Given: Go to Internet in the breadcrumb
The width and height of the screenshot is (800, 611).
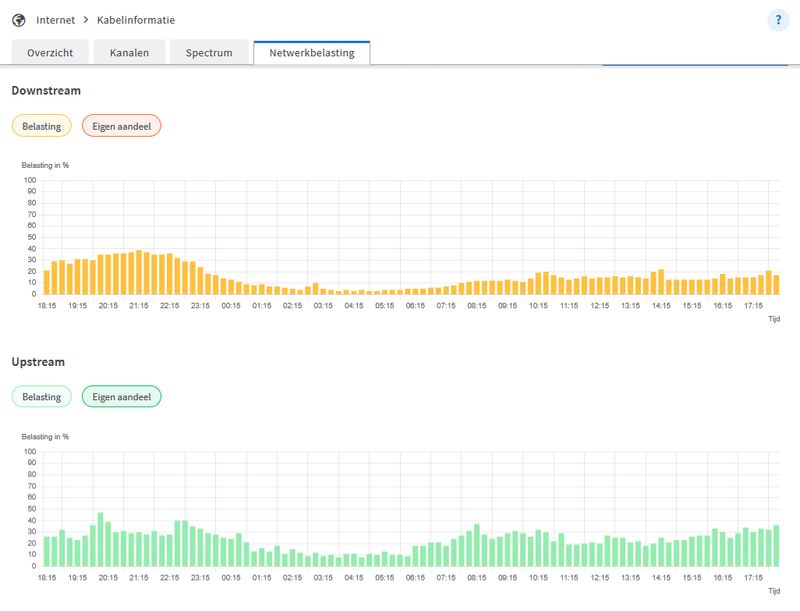Looking at the screenshot, I should 55,20.
